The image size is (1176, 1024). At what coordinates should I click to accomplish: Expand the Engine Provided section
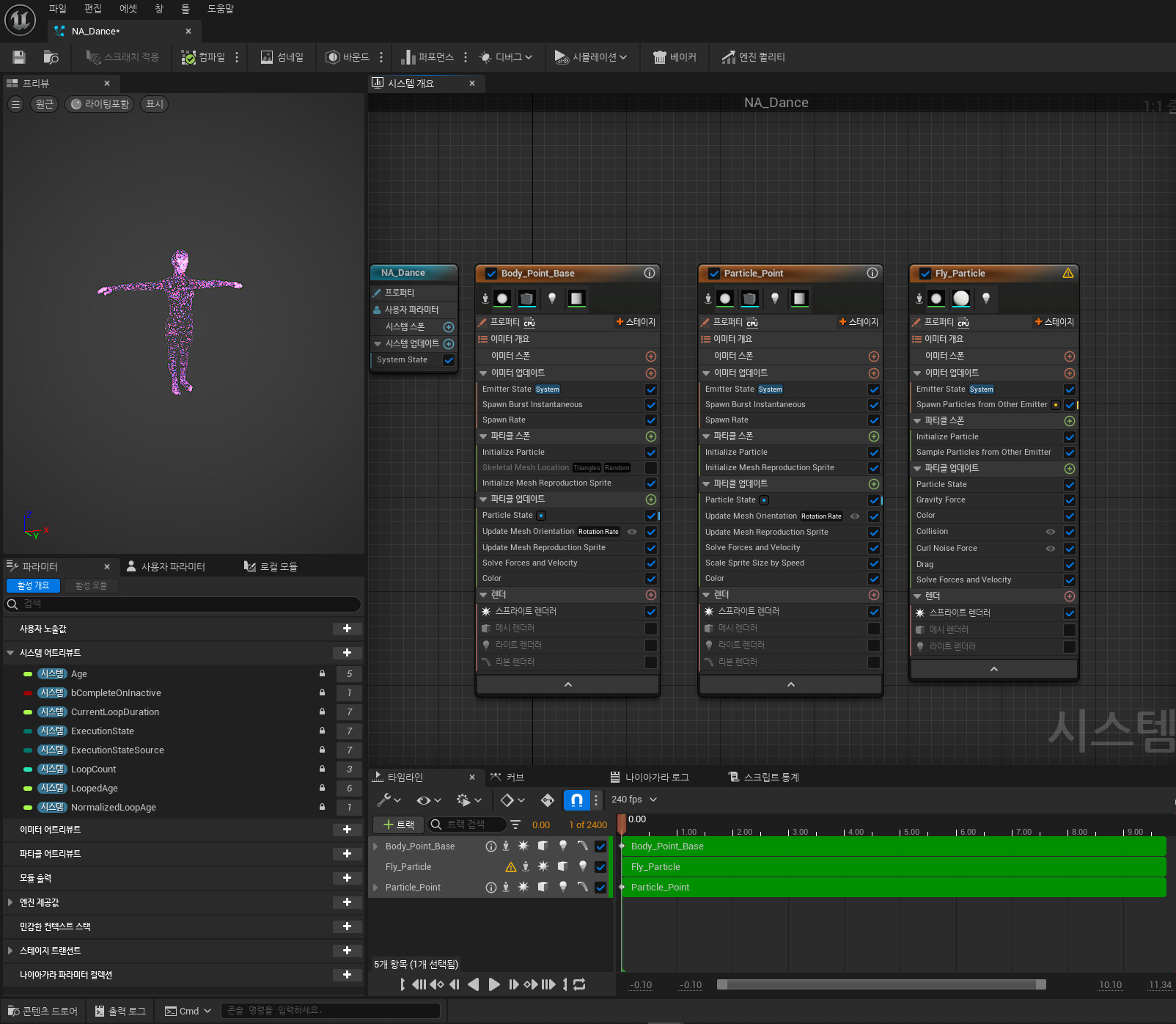pyautogui.click(x=10, y=902)
